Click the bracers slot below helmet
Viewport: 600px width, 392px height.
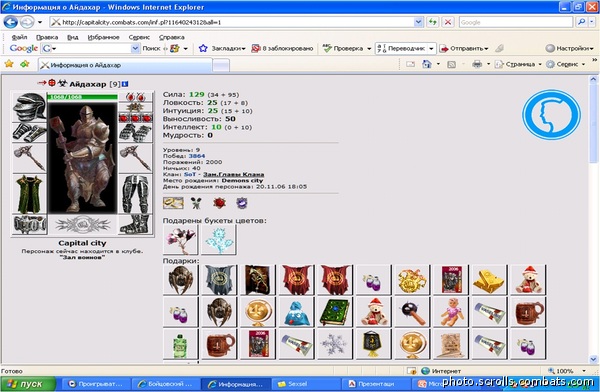click(29, 132)
